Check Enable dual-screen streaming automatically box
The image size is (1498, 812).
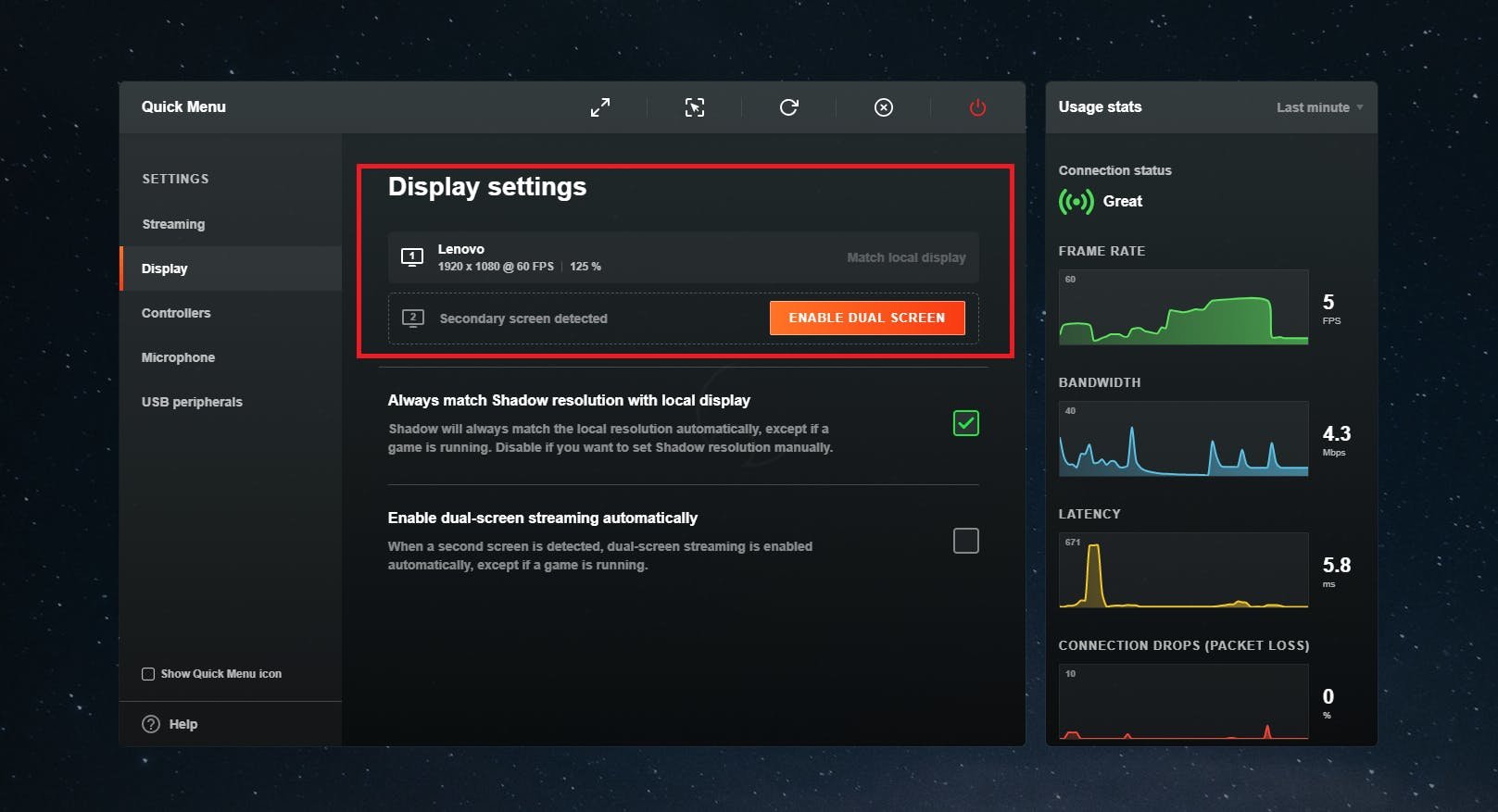(966, 541)
